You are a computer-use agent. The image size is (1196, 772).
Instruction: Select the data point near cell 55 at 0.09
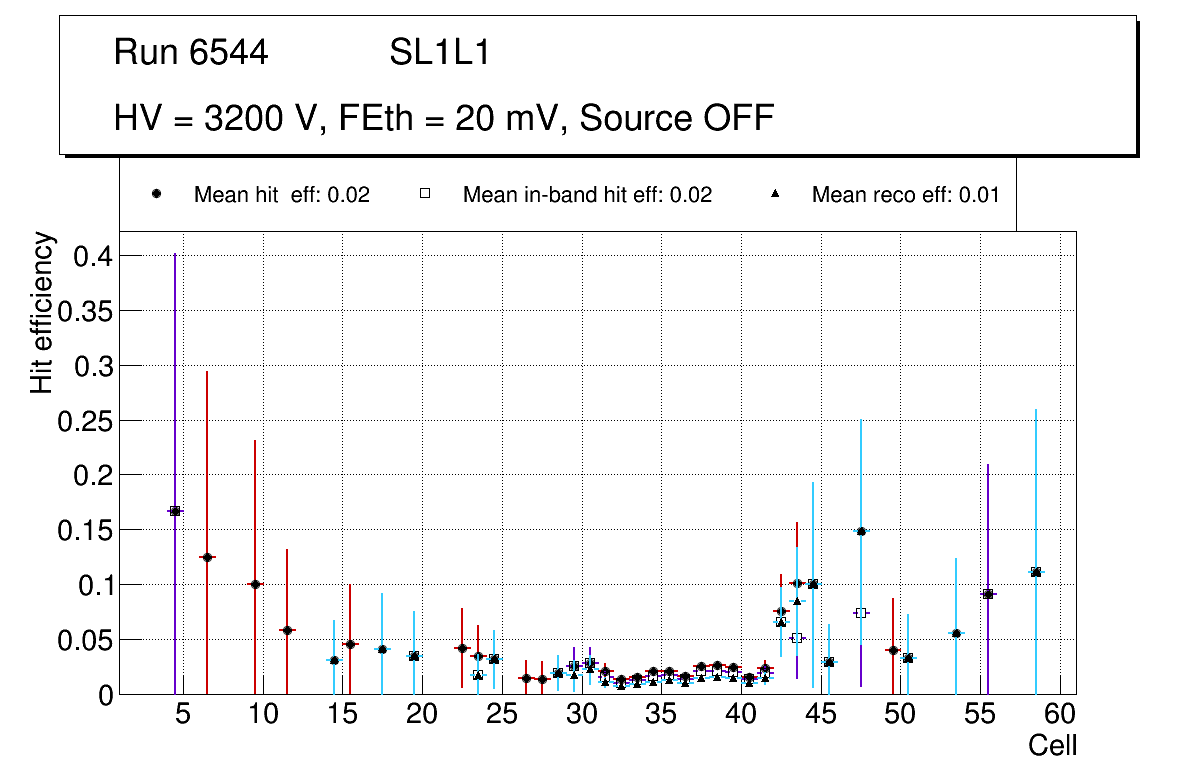click(988, 594)
